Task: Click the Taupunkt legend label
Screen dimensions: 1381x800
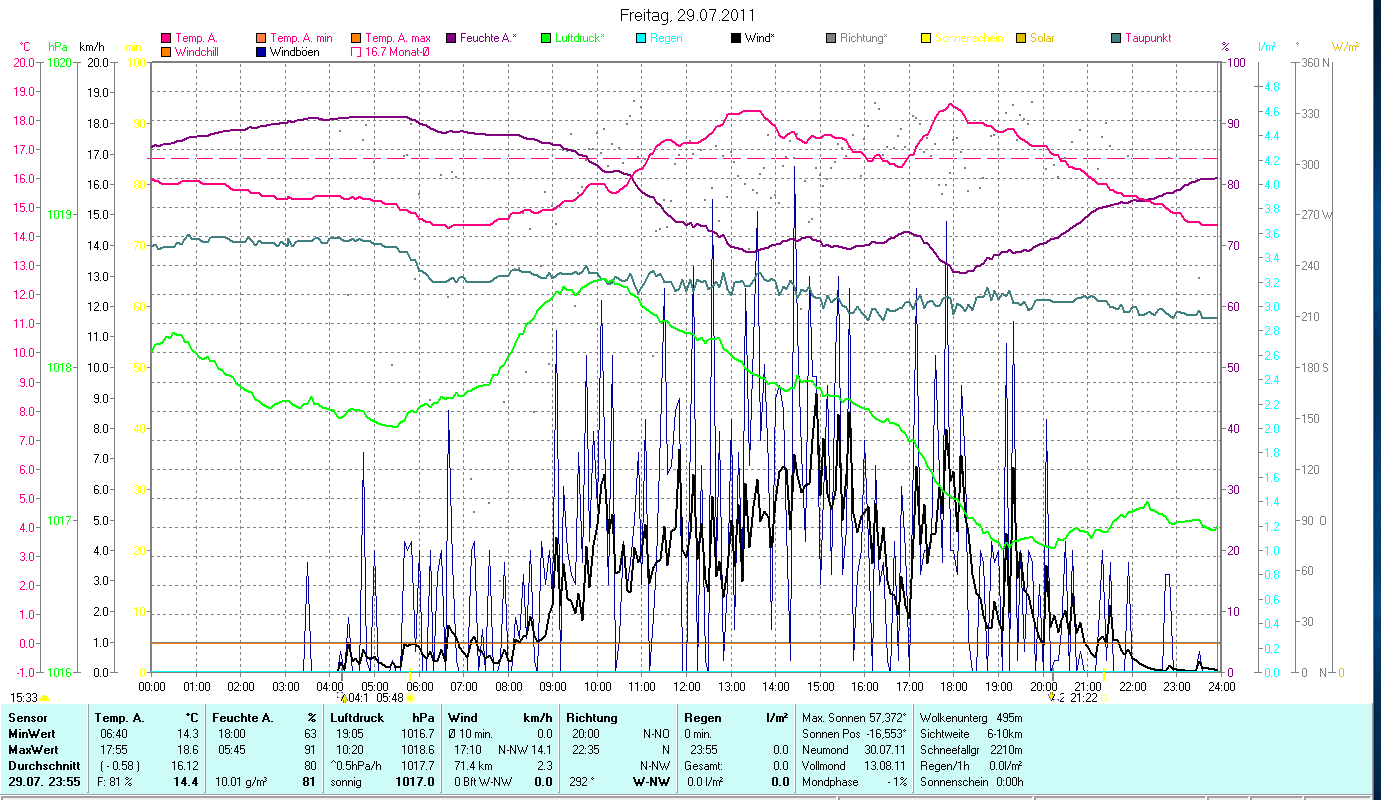Action: 1147,39
